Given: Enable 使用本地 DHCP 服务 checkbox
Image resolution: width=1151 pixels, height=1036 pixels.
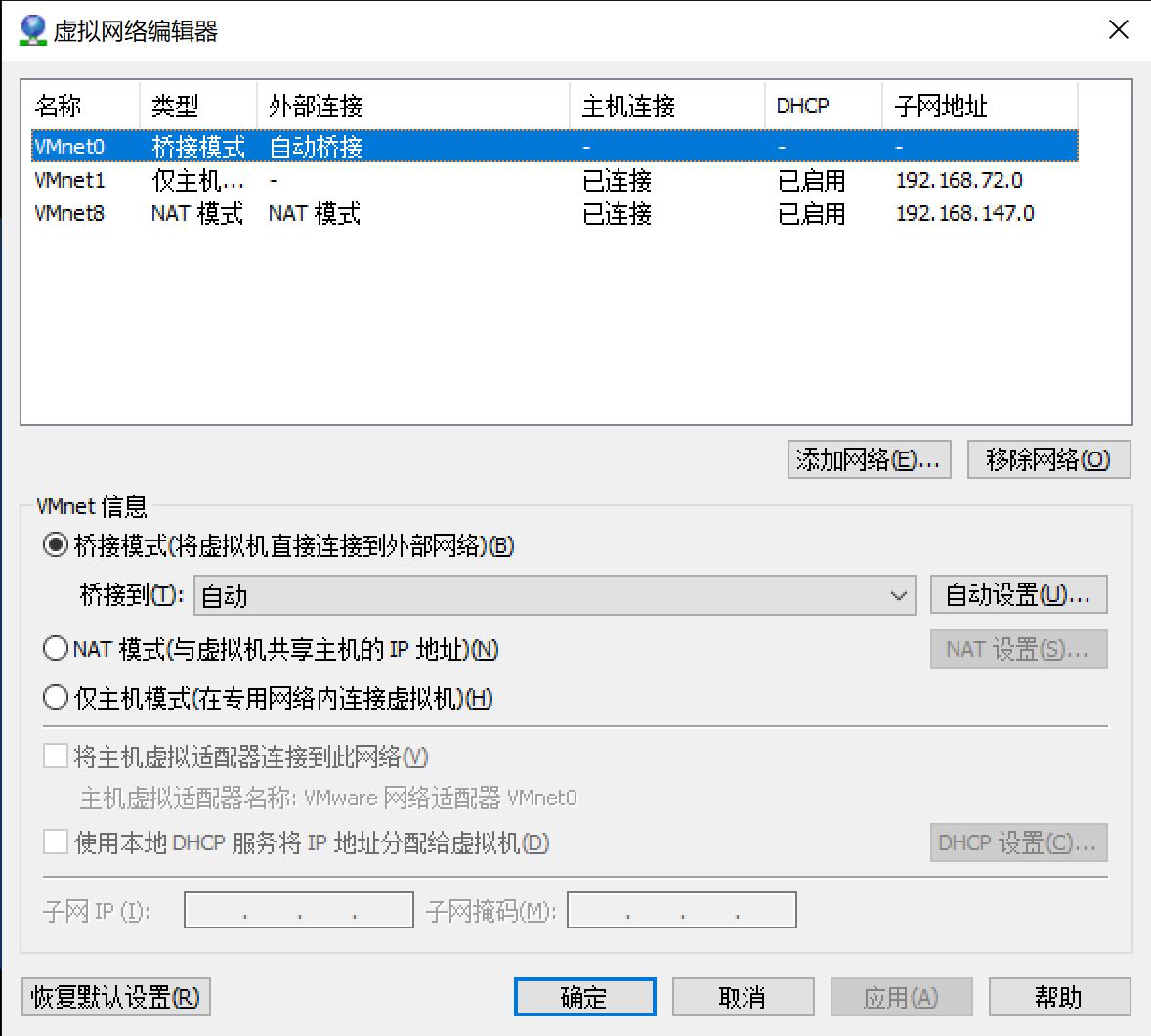Looking at the screenshot, I should click(56, 842).
